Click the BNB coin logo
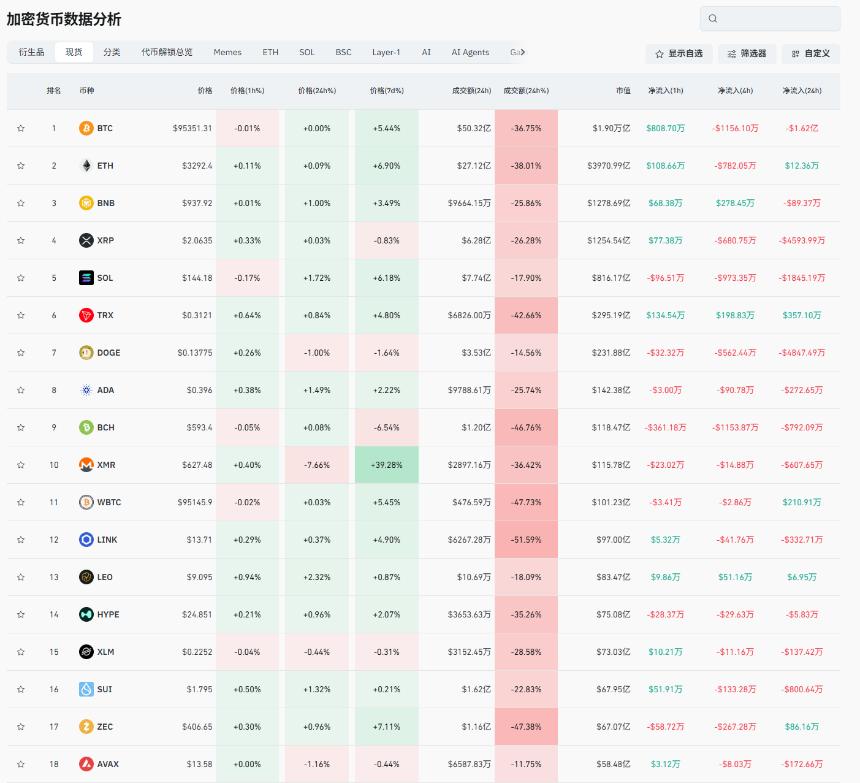860x783 pixels. tap(86, 203)
